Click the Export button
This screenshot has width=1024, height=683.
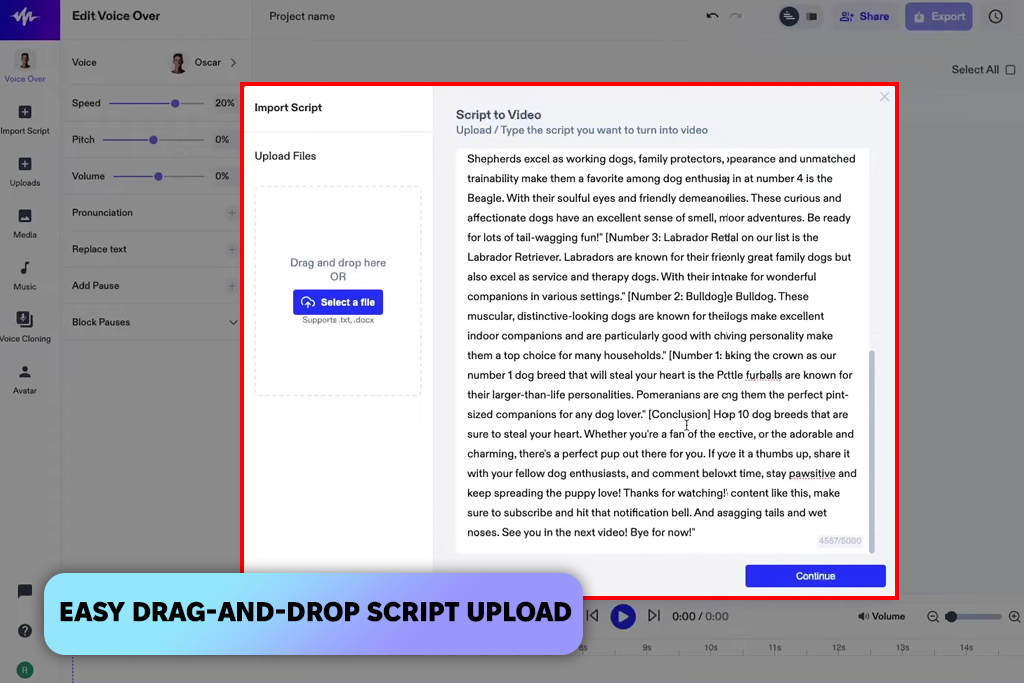(x=938, y=16)
